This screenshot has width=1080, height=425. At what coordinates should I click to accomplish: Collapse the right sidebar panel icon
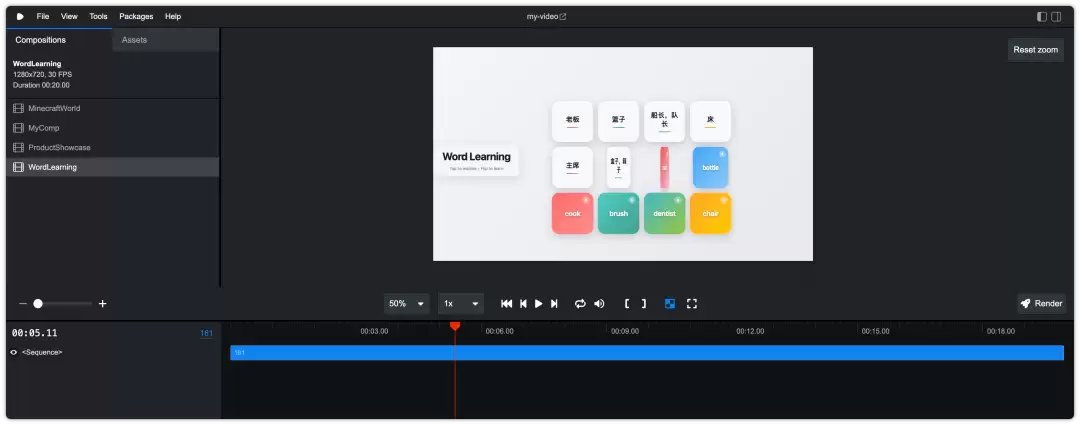pos(1056,17)
